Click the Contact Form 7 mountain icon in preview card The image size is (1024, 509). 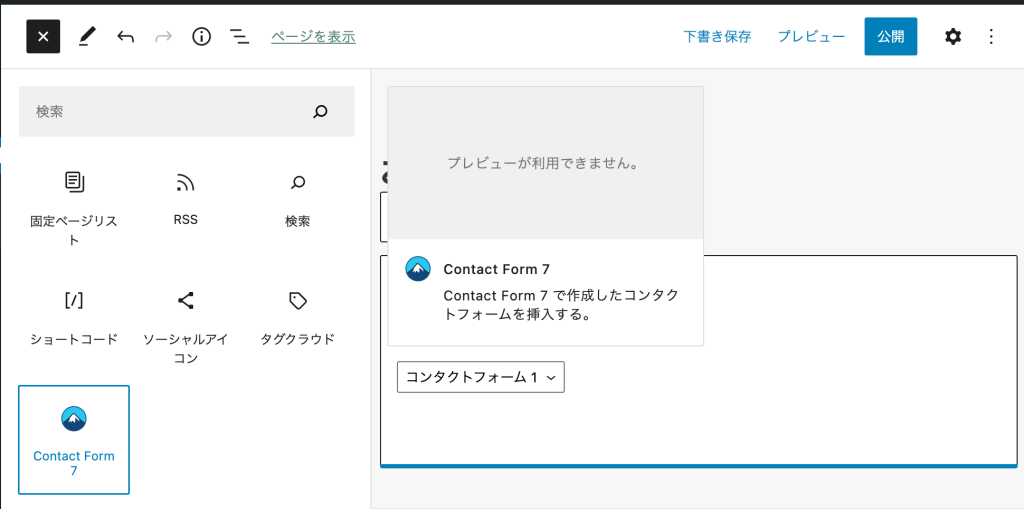click(x=418, y=269)
